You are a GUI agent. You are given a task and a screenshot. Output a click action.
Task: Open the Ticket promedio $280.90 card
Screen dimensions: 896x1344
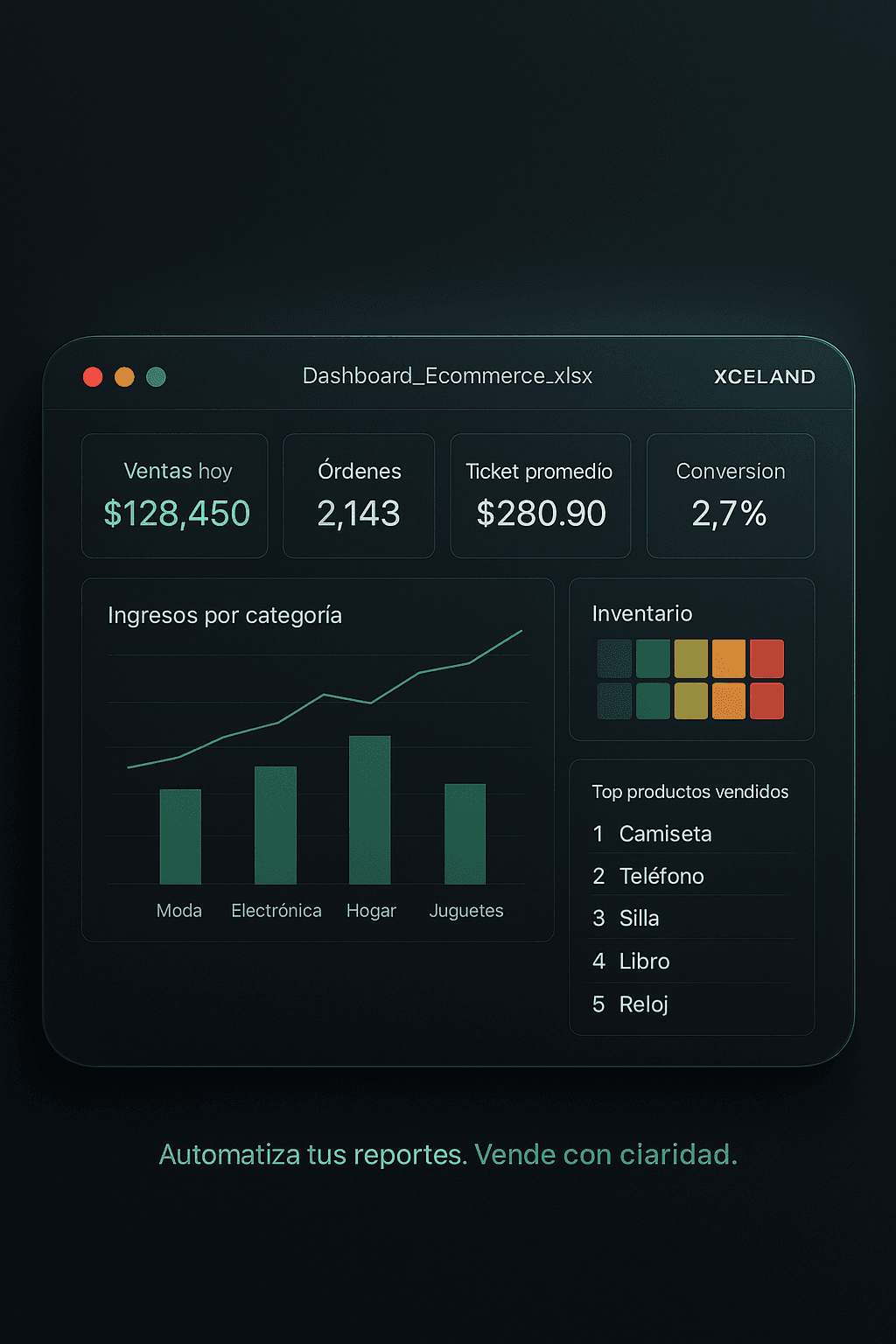540,496
